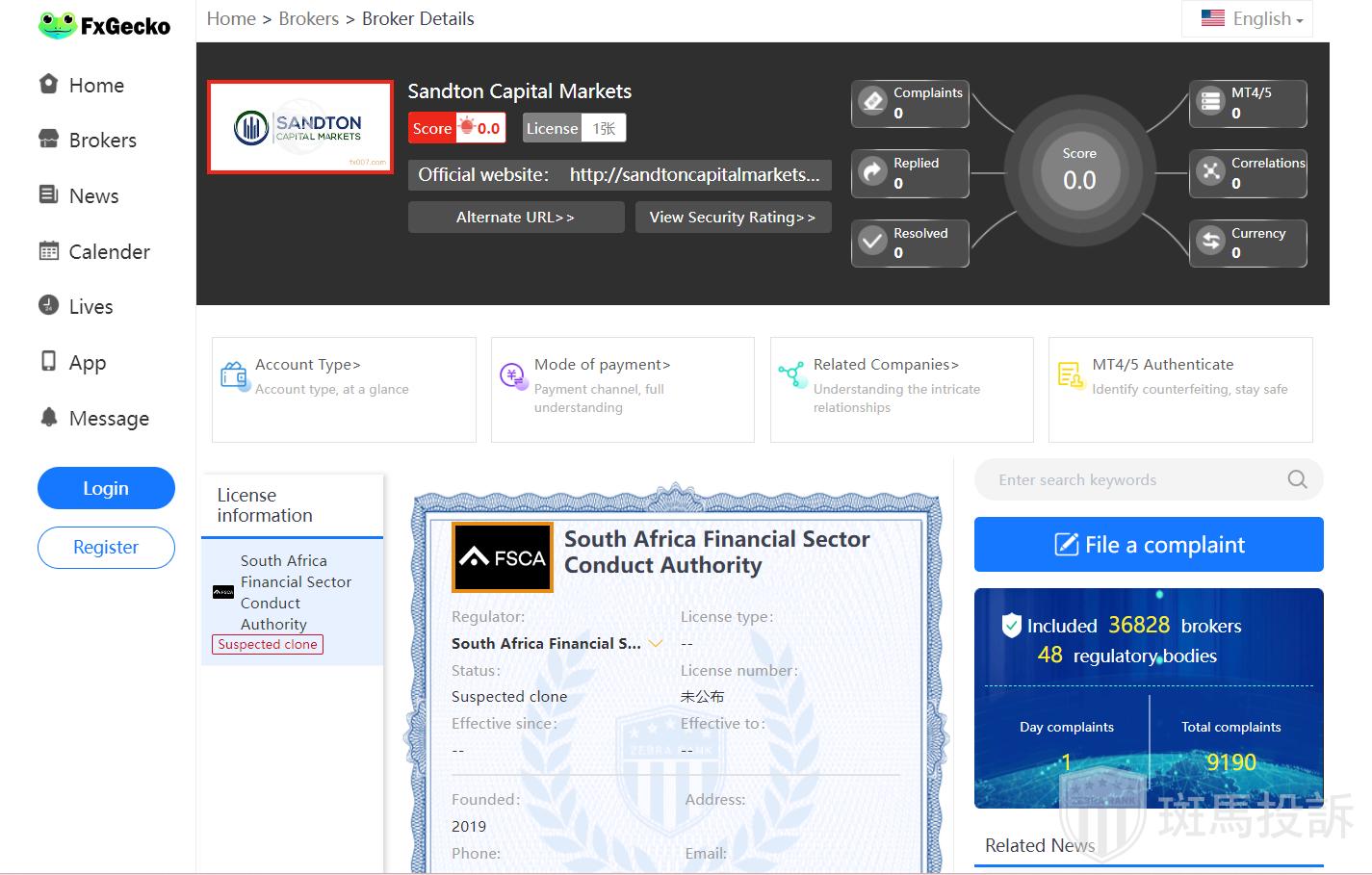The width and height of the screenshot is (1372, 875).
Task: Open the Complaints stat icon
Action: [x=872, y=101]
